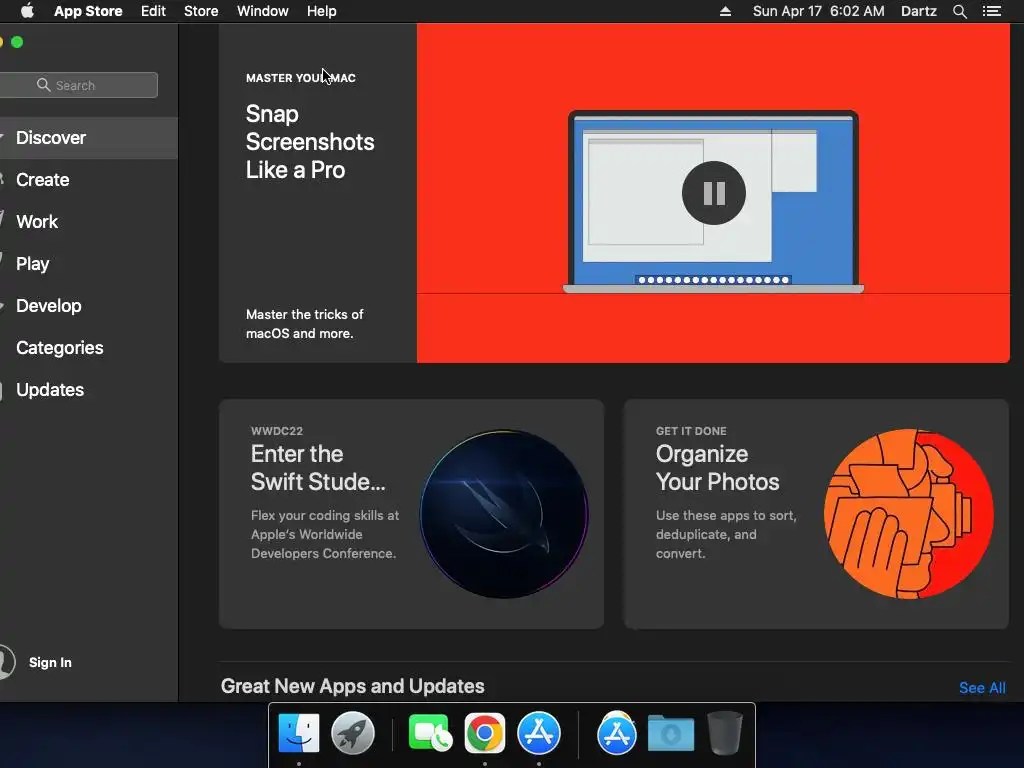The image size is (1024, 768).
Task: Open Launchpad rocket icon in Dock
Action: pos(353,733)
